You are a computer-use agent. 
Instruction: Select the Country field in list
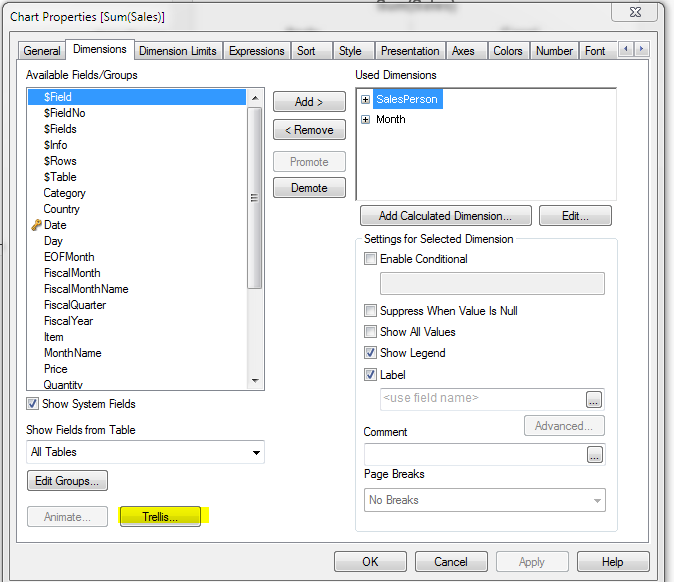coord(62,209)
